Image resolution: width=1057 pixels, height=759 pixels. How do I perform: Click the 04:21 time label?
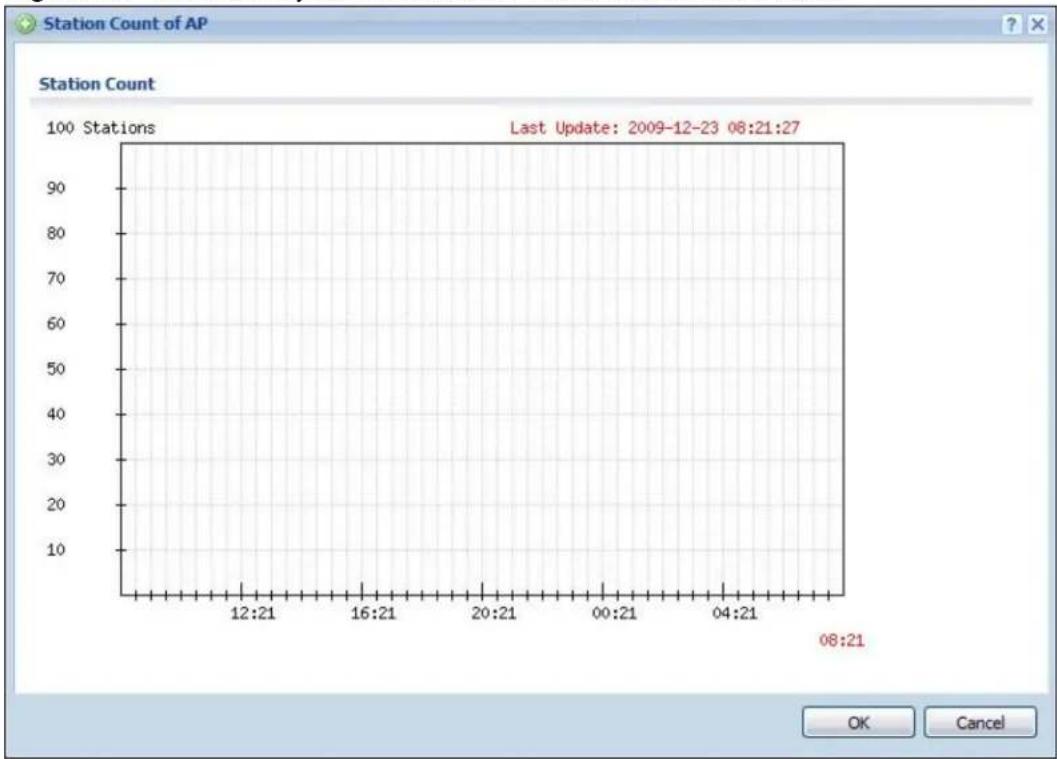735,613
